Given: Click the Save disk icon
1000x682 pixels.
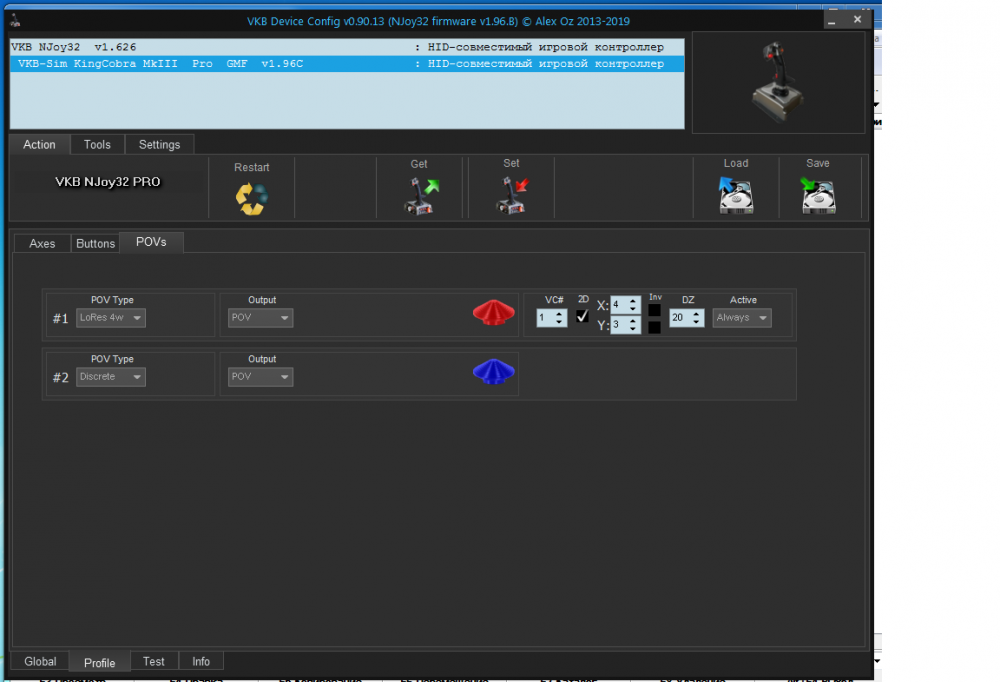Looking at the screenshot, I should point(818,196).
